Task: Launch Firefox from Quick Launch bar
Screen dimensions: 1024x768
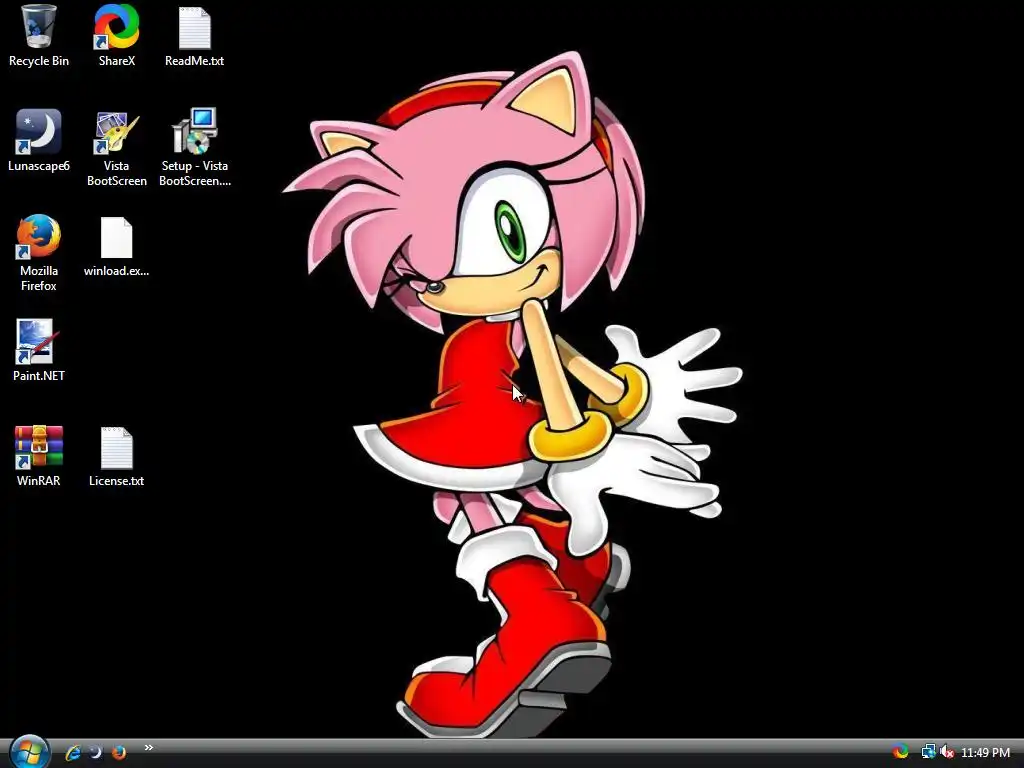Action: point(118,752)
